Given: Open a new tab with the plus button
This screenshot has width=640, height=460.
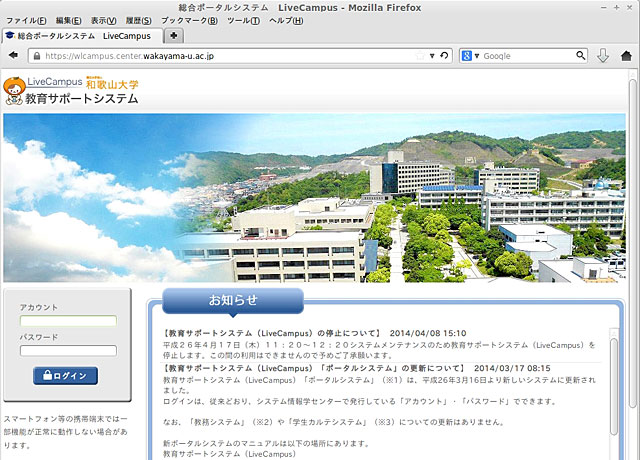Looking at the screenshot, I should (x=173, y=36).
